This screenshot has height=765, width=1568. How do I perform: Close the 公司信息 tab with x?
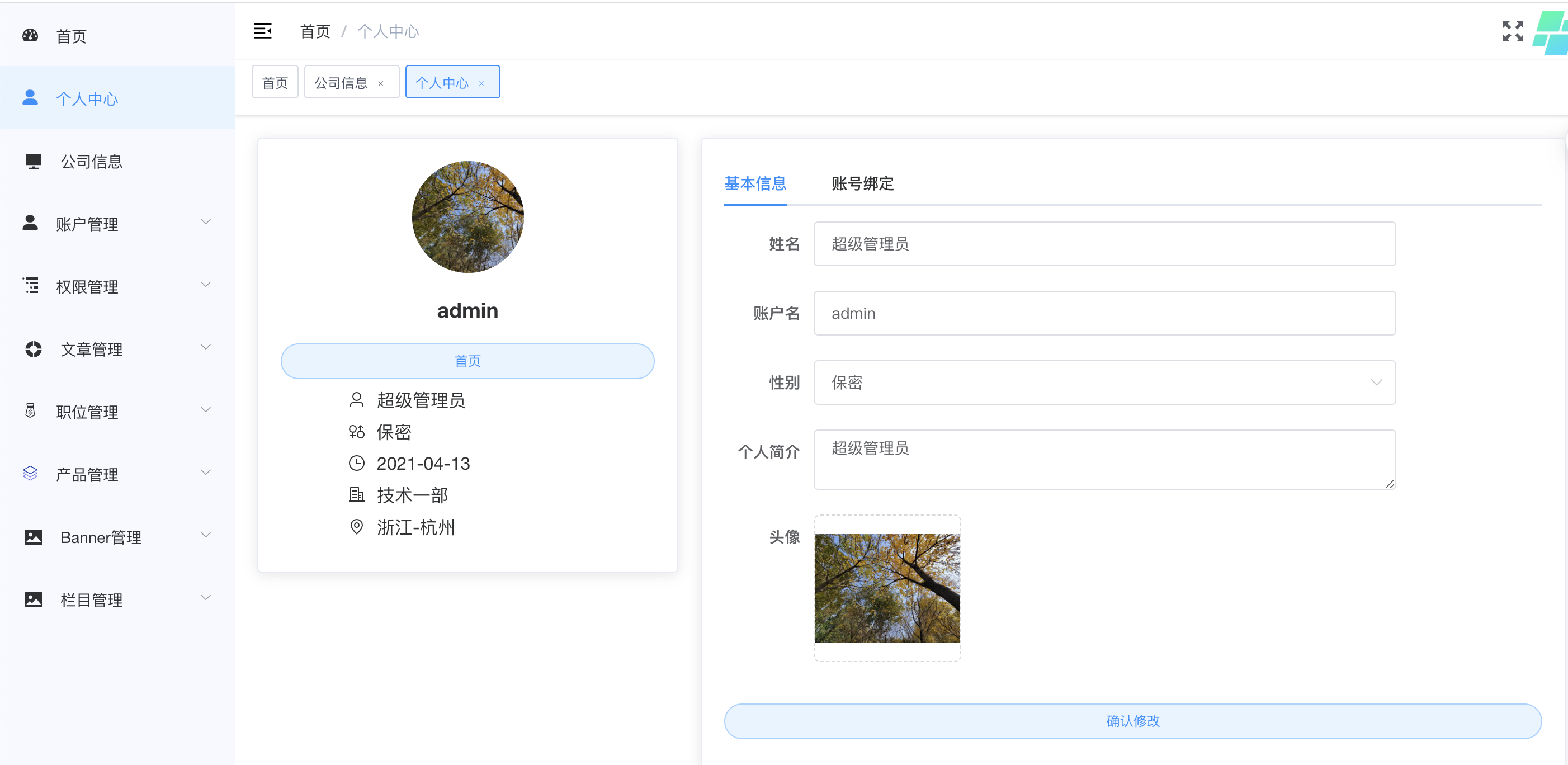tap(381, 83)
